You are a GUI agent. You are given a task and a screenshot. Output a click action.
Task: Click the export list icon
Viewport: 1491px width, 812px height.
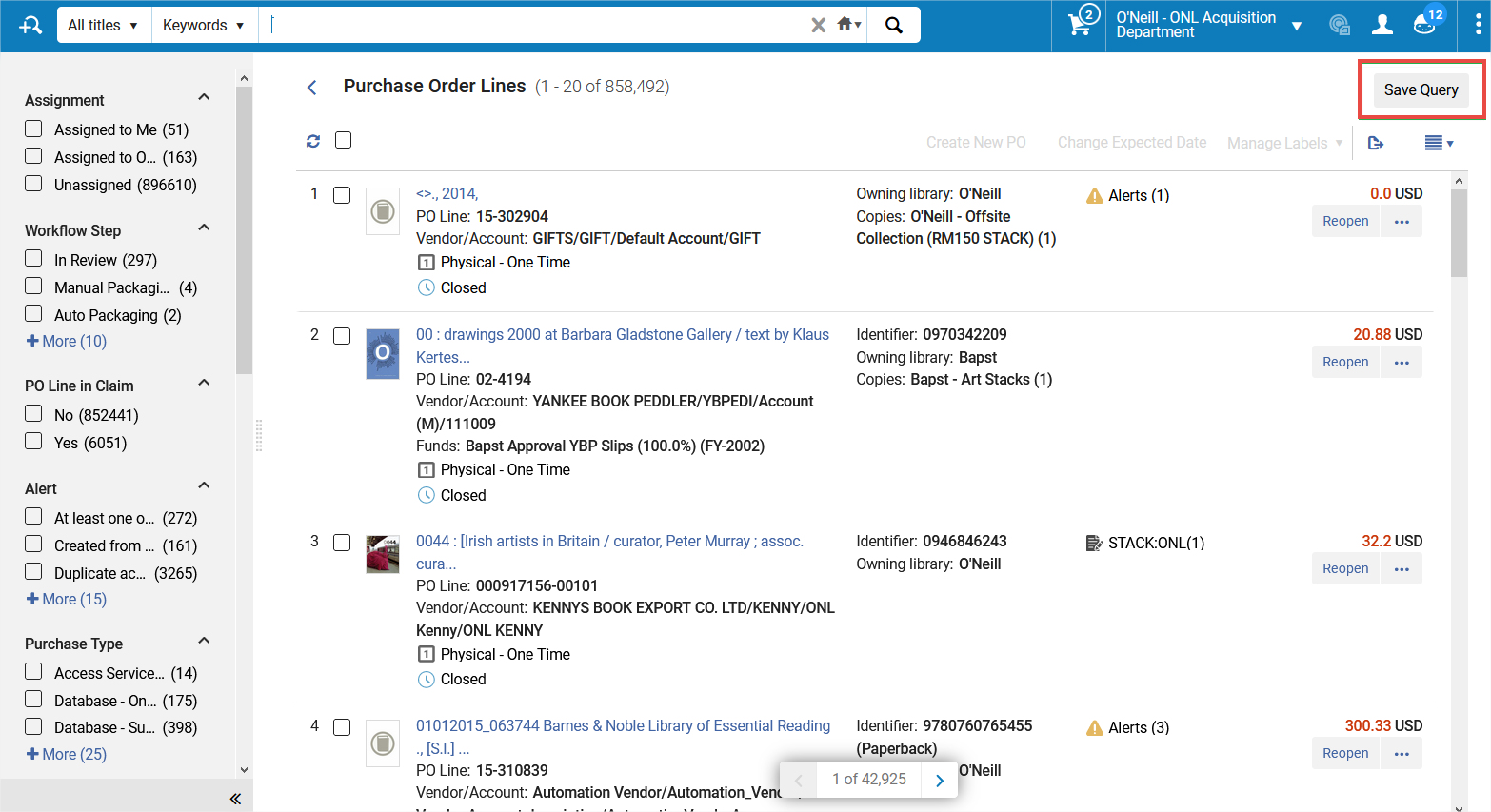1375,143
